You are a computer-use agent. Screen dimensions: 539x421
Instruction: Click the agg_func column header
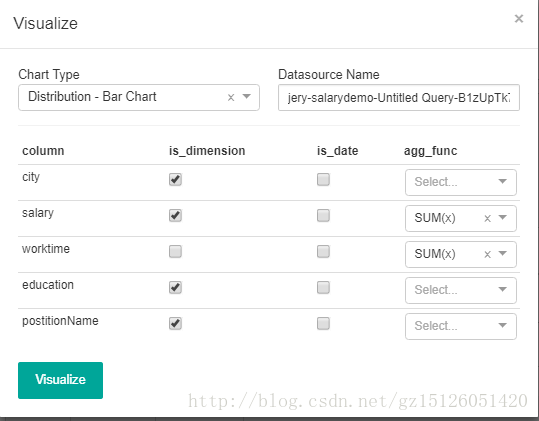(x=430, y=151)
